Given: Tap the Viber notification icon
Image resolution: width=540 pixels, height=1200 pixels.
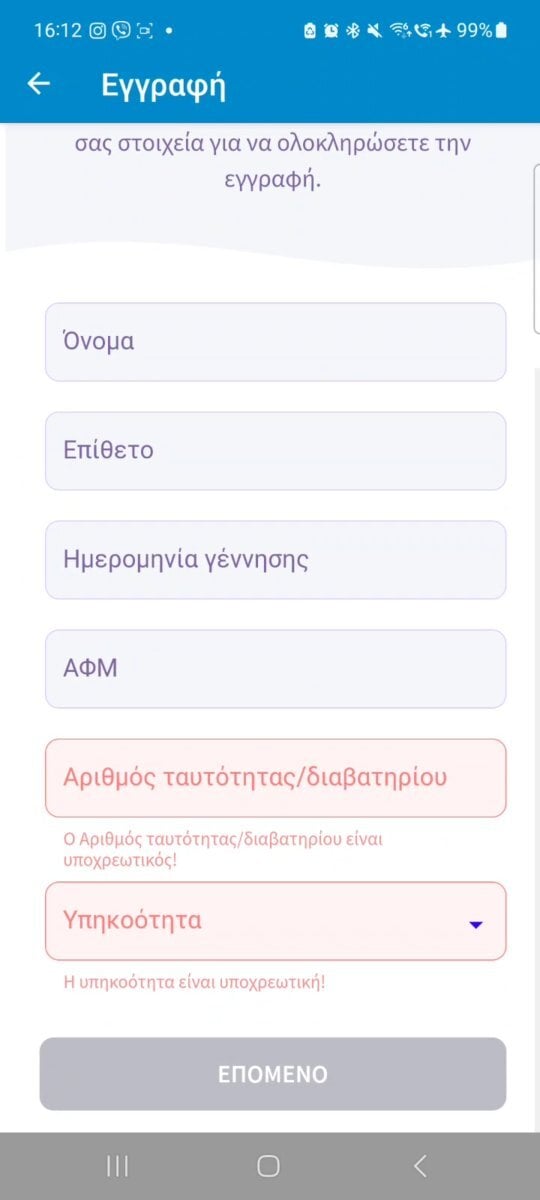Looking at the screenshot, I should click(x=121, y=30).
